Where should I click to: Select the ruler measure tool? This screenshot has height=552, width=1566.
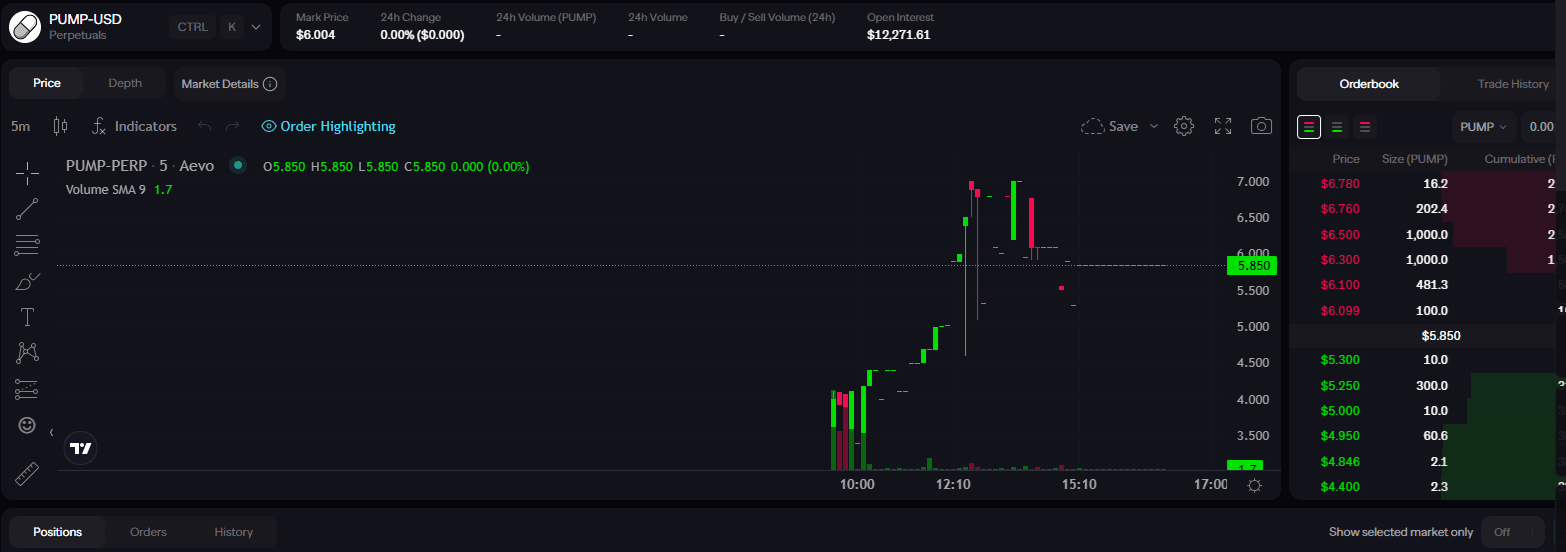coord(28,473)
